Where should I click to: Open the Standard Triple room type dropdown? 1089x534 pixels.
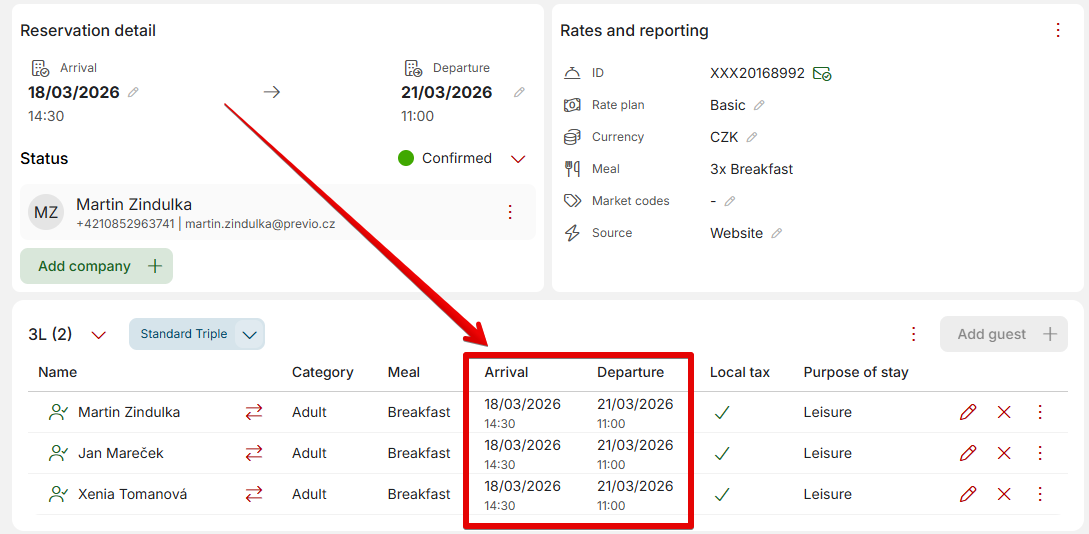coord(250,334)
